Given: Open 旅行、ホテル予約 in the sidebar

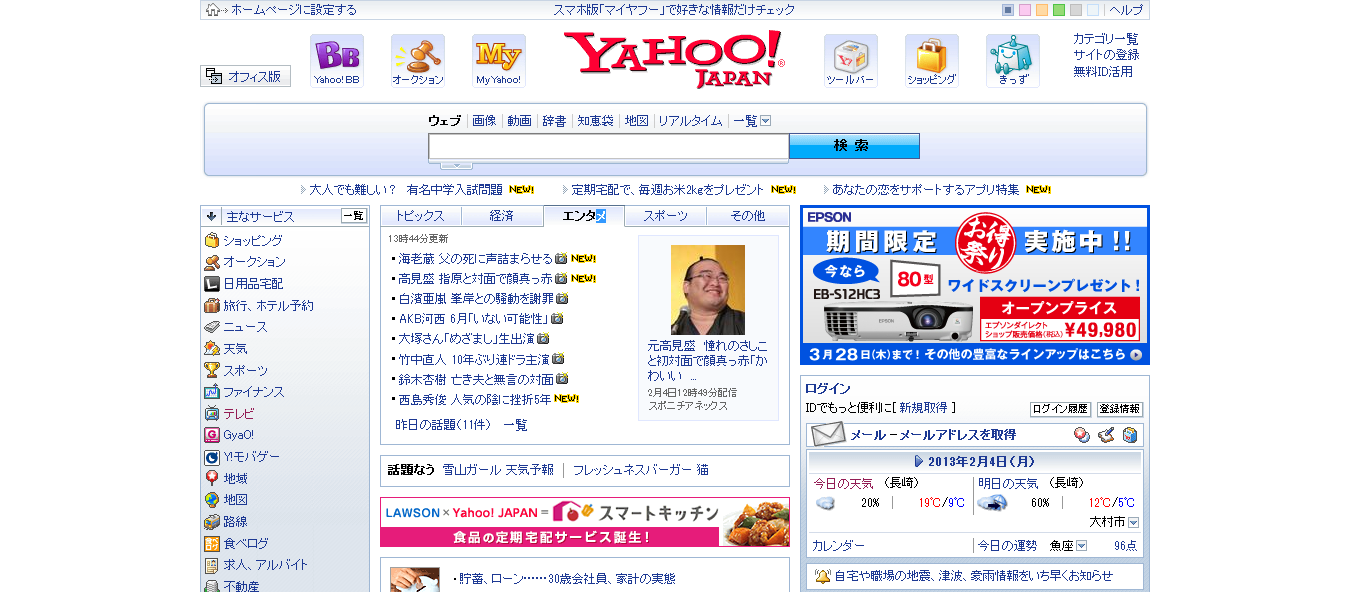Looking at the screenshot, I should pyautogui.click(x=268, y=306).
